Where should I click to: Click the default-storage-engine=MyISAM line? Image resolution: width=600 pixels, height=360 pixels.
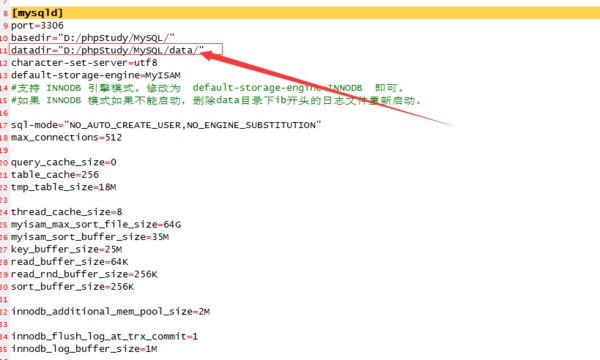[x=96, y=75]
